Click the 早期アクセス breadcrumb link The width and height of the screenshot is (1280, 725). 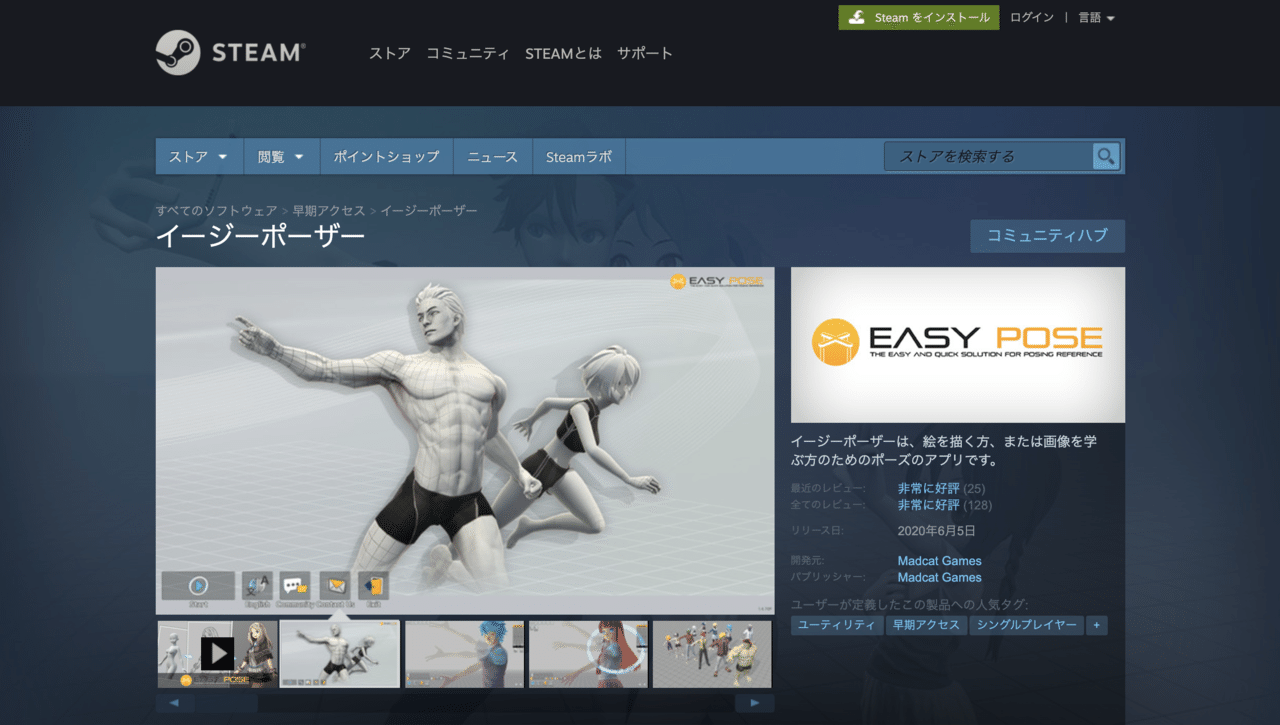point(329,211)
